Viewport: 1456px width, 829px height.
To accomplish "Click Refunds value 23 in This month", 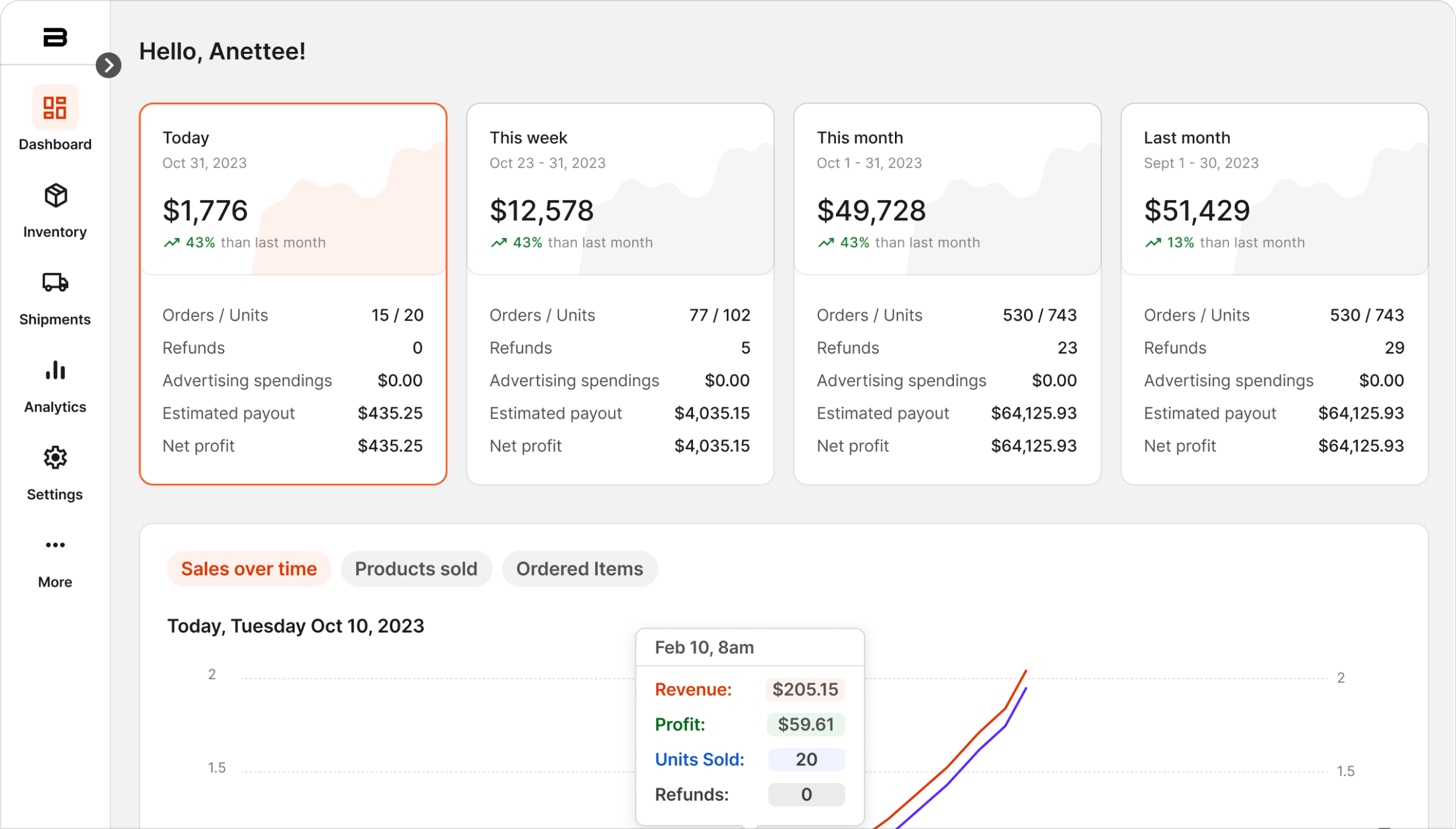I will pyautogui.click(x=1067, y=348).
